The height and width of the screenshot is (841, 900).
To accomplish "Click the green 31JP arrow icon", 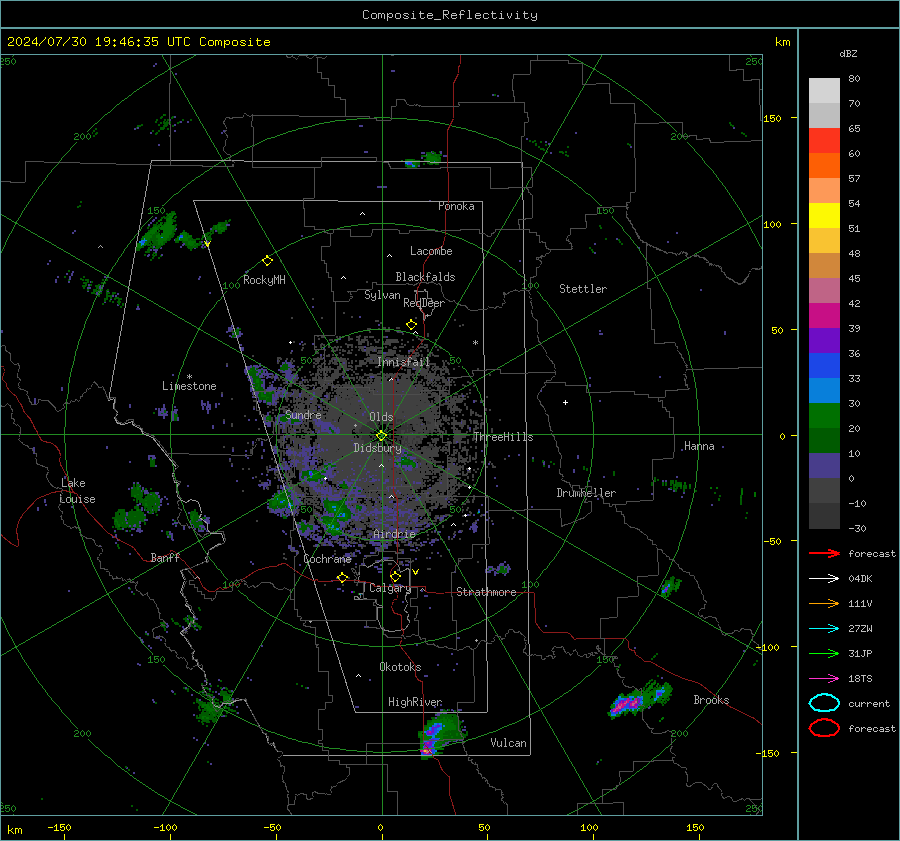I will [x=823, y=653].
